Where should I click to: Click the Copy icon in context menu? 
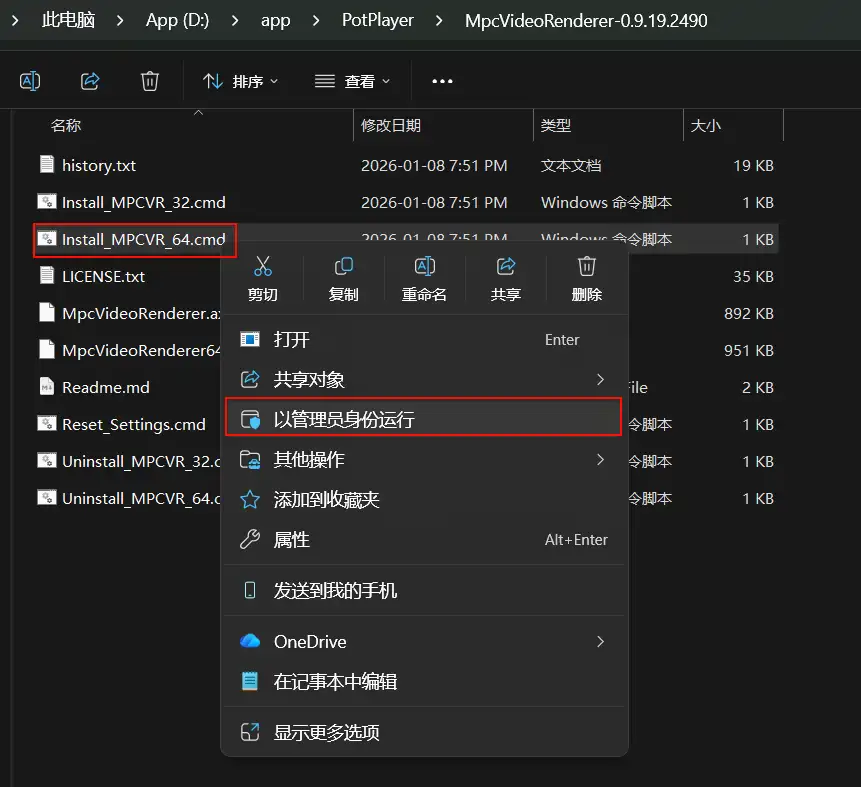tap(343, 267)
